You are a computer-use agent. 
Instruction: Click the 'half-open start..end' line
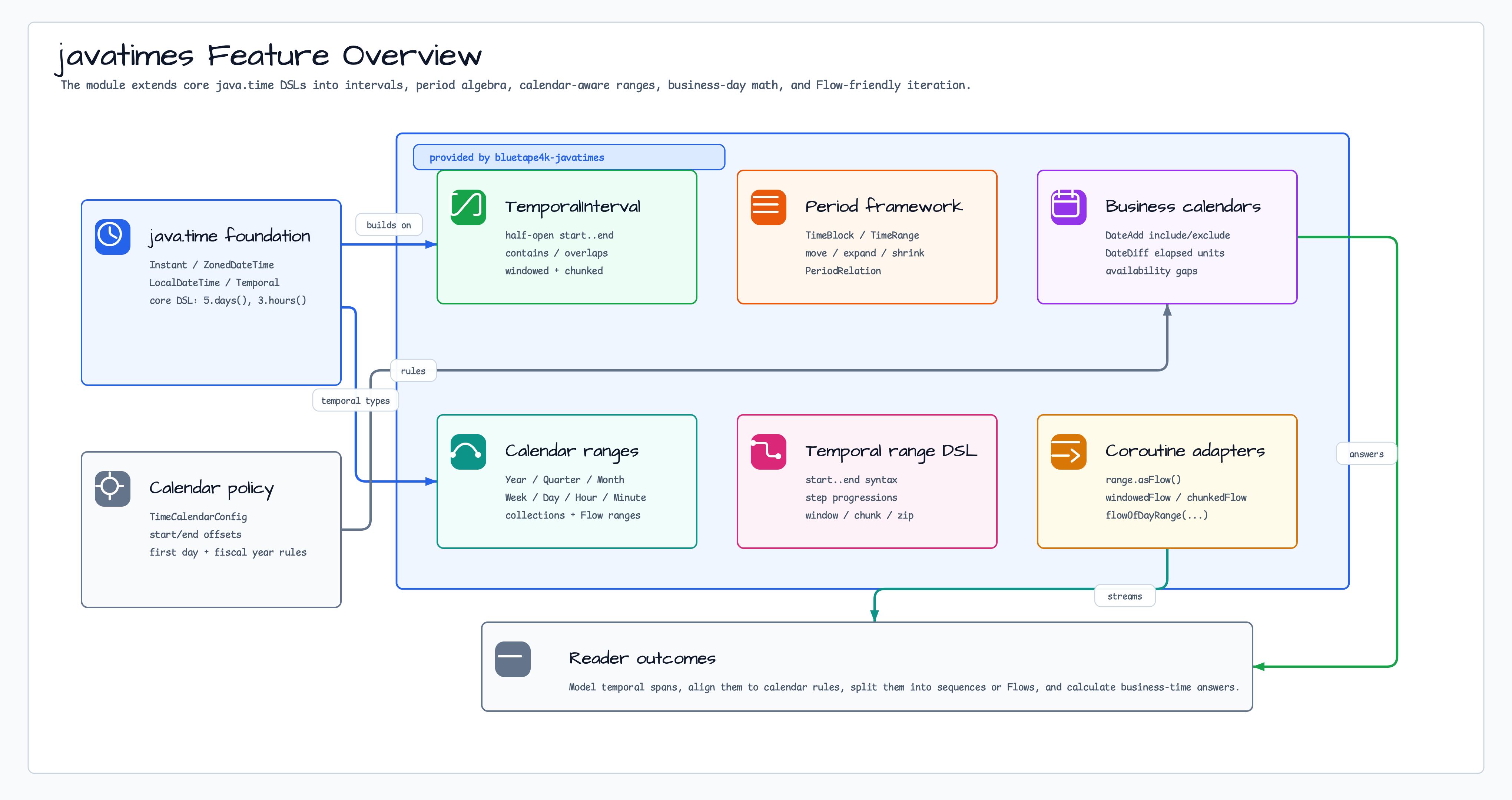[559, 235]
